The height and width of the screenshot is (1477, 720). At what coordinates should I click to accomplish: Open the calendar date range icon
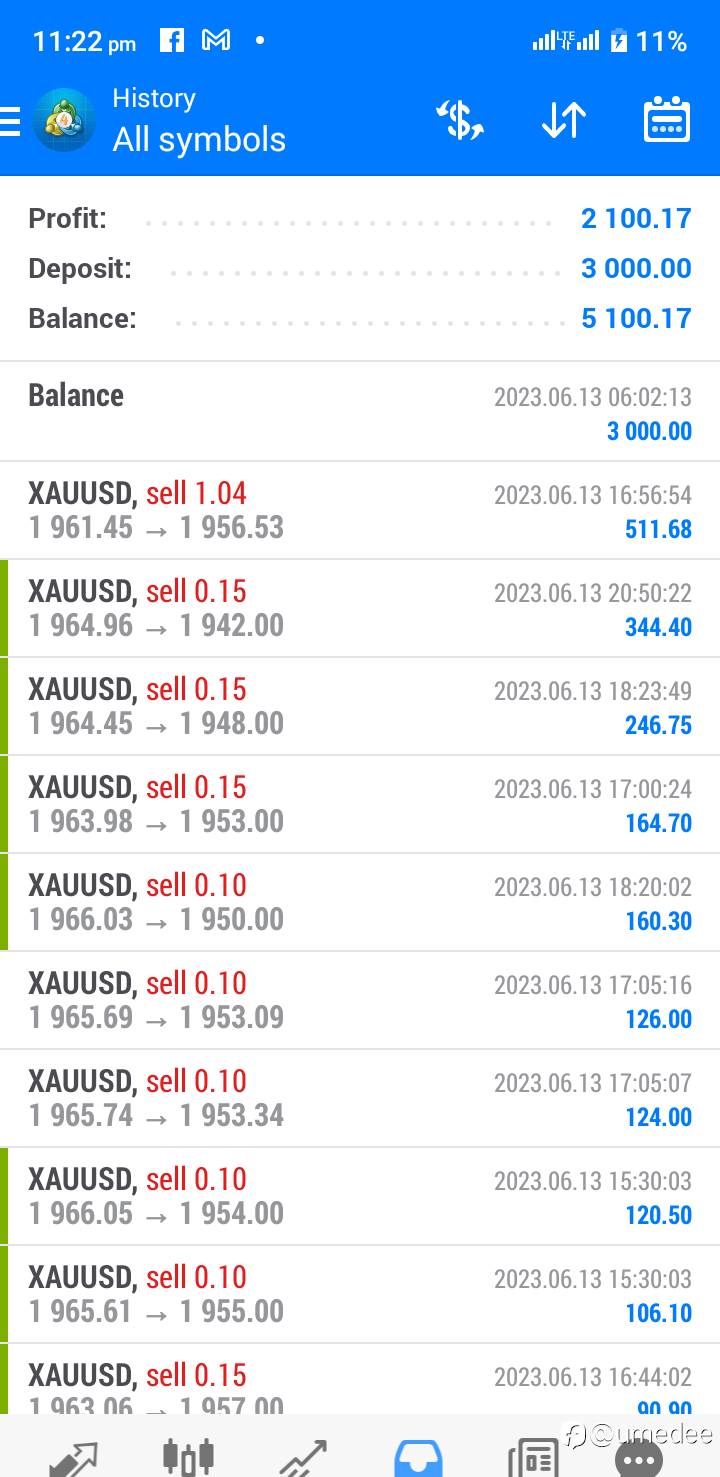[x=667, y=120]
